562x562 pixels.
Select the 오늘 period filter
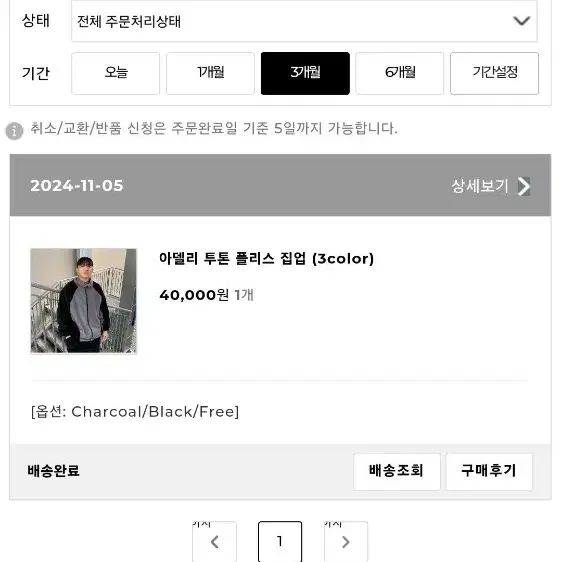pyautogui.click(x=115, y=73)
